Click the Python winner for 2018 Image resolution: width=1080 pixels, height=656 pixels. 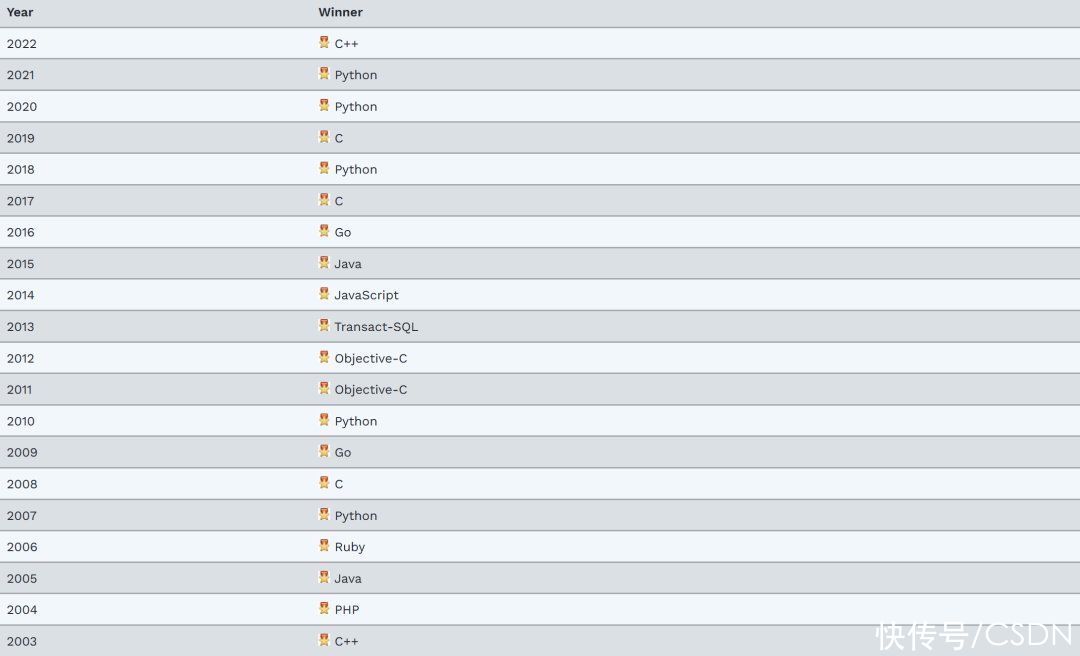(355, 170)
